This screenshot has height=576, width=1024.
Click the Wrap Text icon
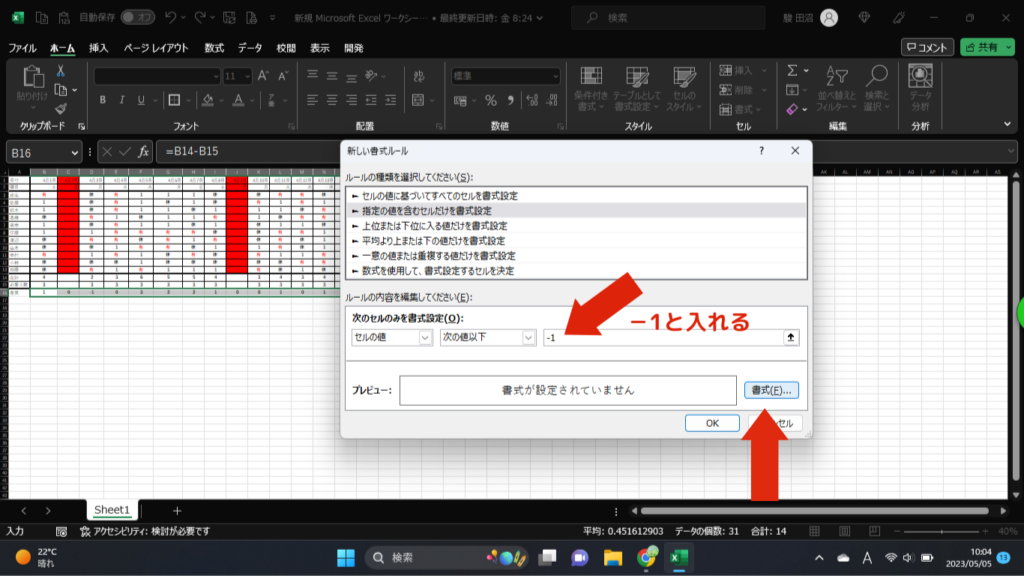[x=419, y=76]
